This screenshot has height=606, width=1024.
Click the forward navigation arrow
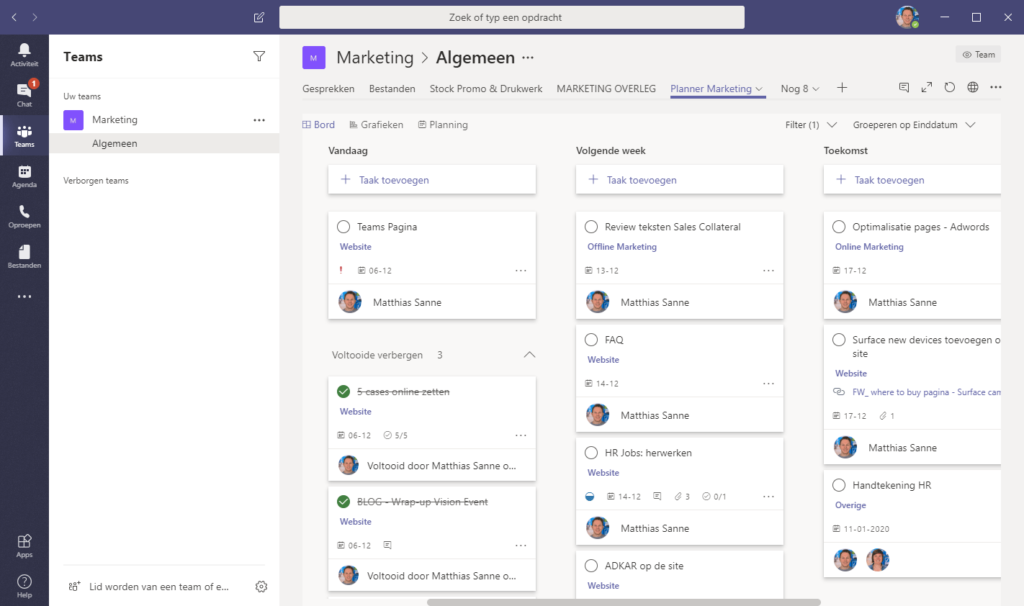(x=35, y=18)
